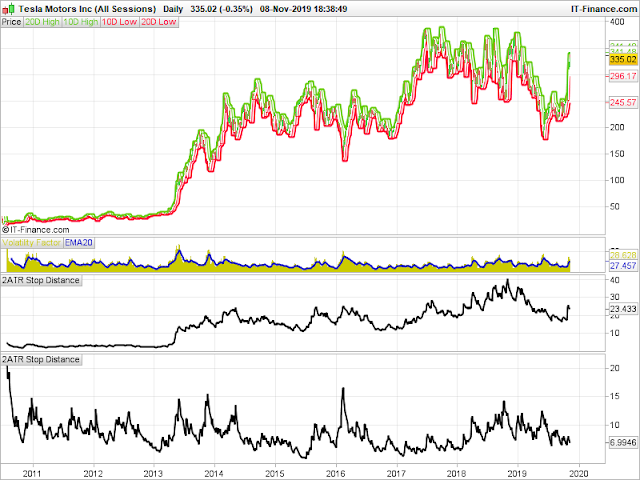Click the 2017 label on time axis

[396, 473]
